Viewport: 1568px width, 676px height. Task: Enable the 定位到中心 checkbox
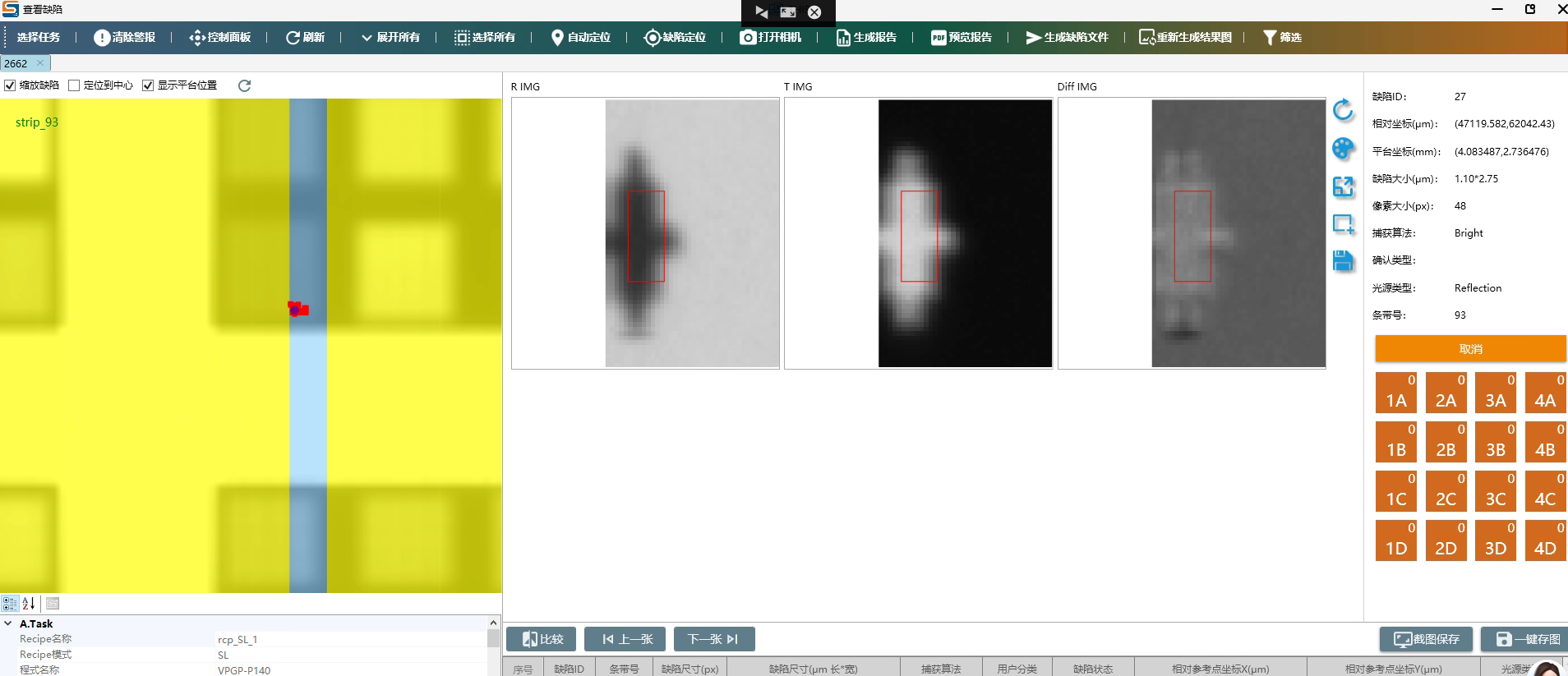coord(75,85)
